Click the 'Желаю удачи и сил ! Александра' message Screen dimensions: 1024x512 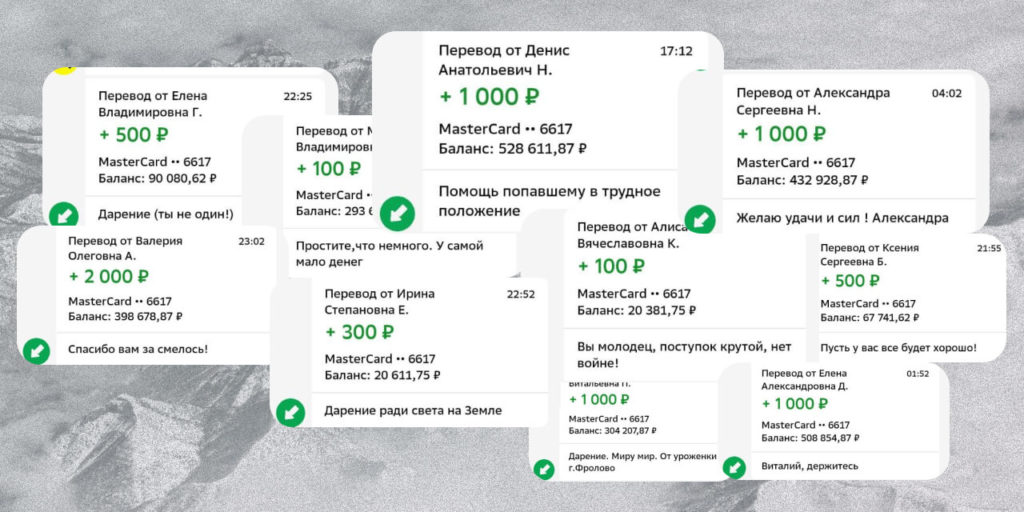[x=842, y=218]
